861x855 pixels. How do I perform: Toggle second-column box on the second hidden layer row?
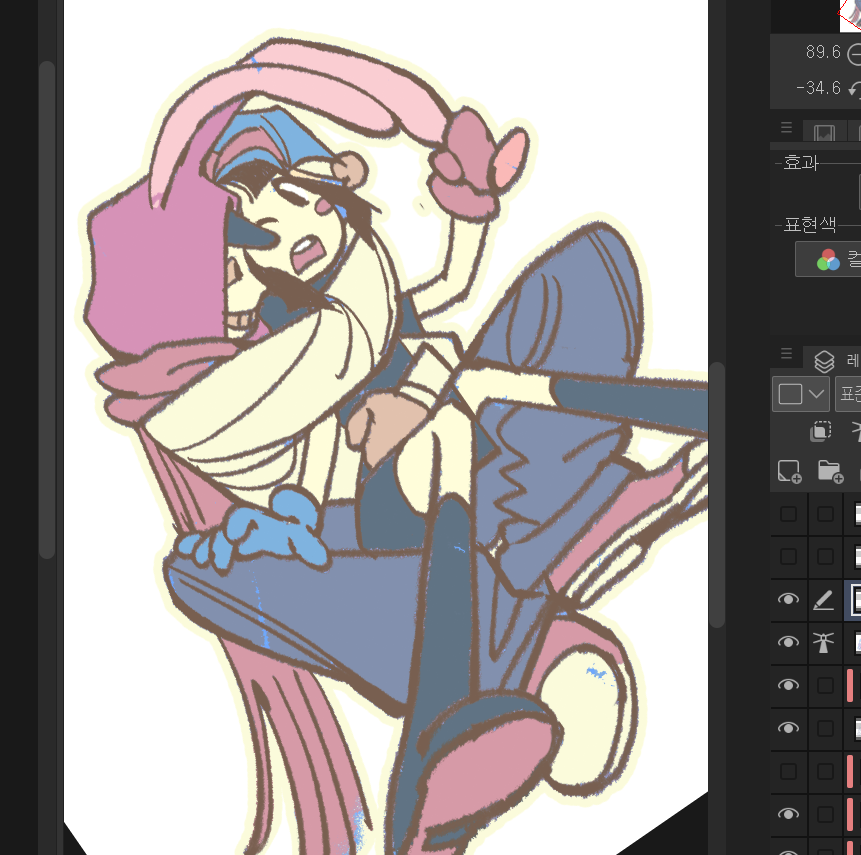coord(825,556)
